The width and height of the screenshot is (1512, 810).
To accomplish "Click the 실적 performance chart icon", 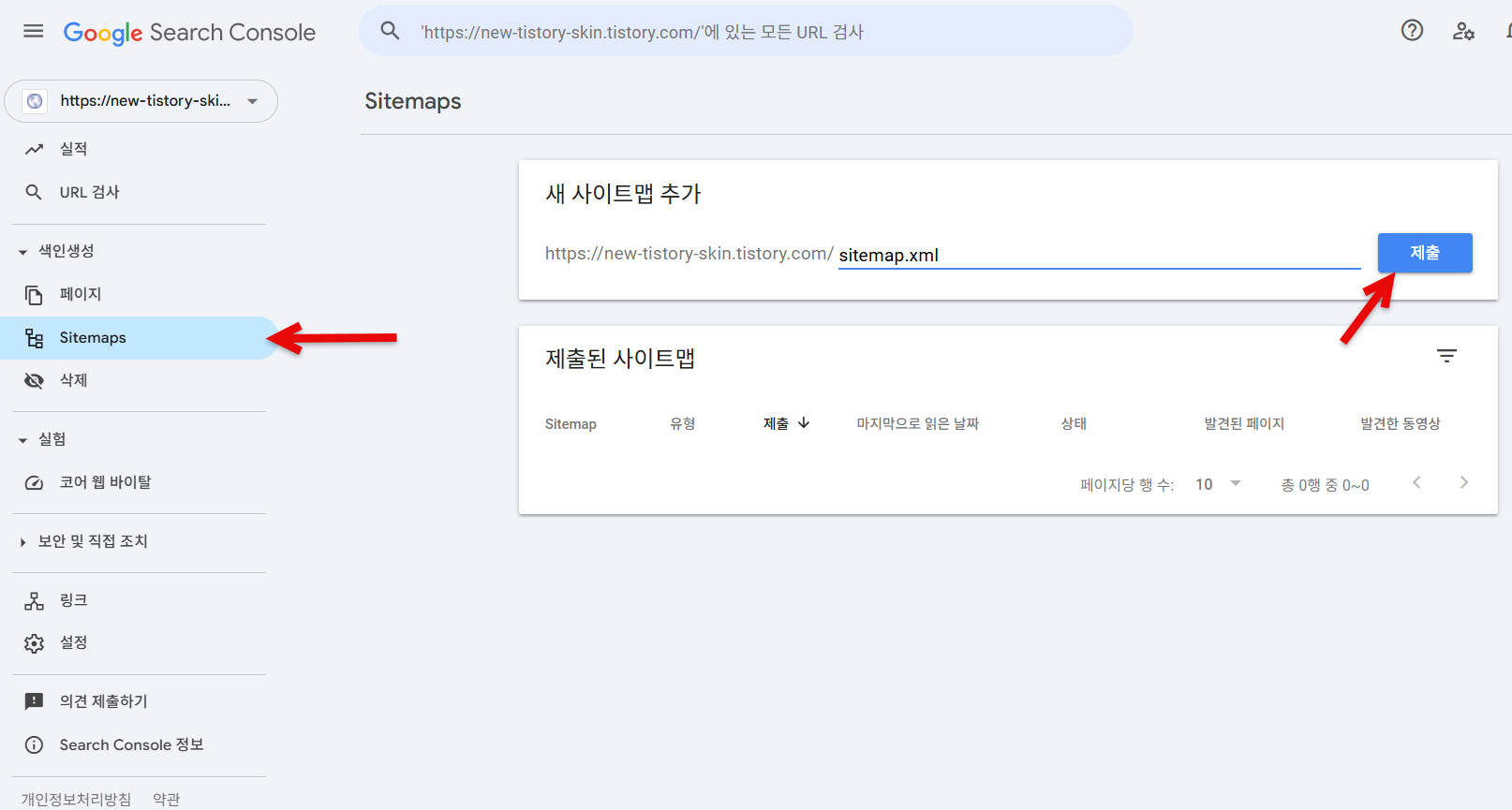I will [34, 149].
